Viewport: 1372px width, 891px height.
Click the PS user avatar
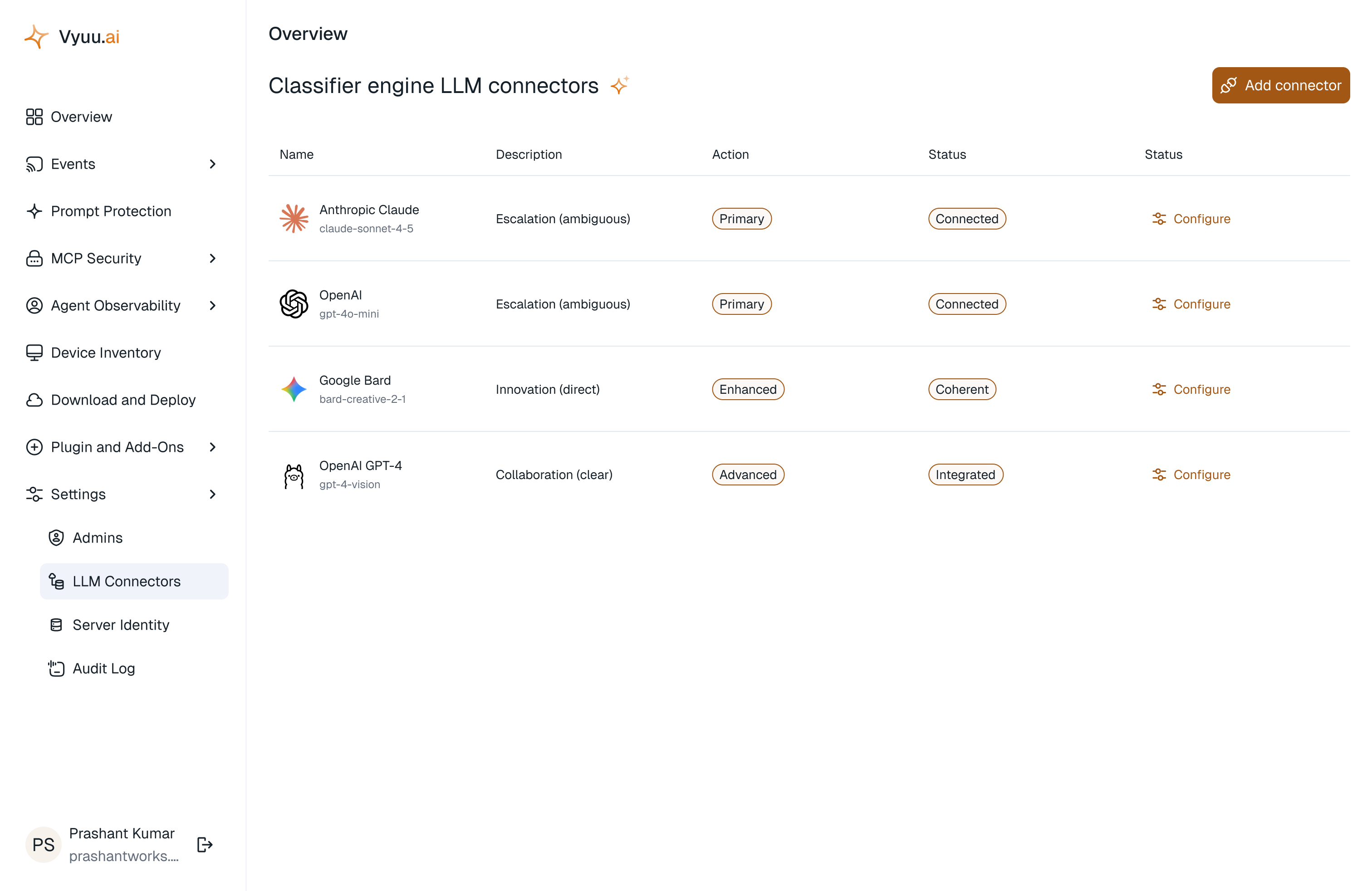43,844
